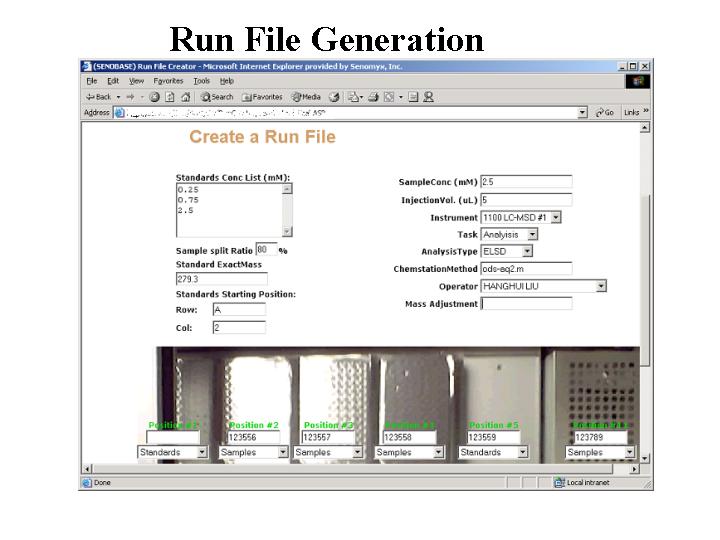The height and width of the screenshot is (540, 720).
Task: Click the History icon
Action: [x=334, y=97]
